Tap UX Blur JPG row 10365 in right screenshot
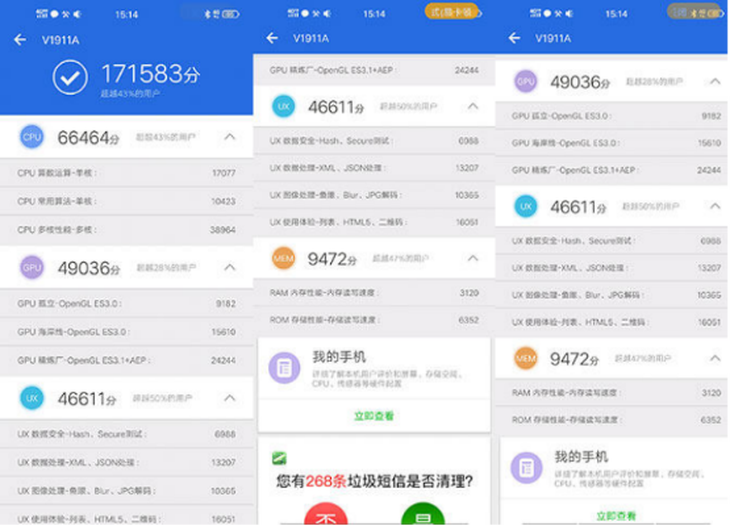 tap(612, 295)
